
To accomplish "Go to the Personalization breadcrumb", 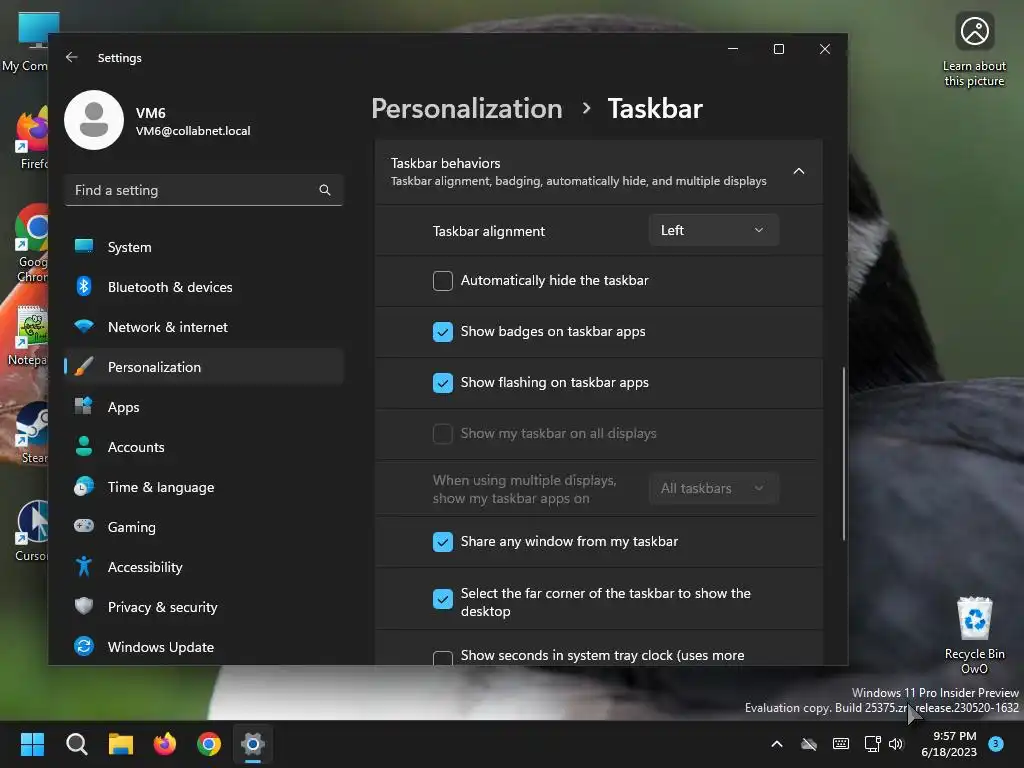I will 467,108.
